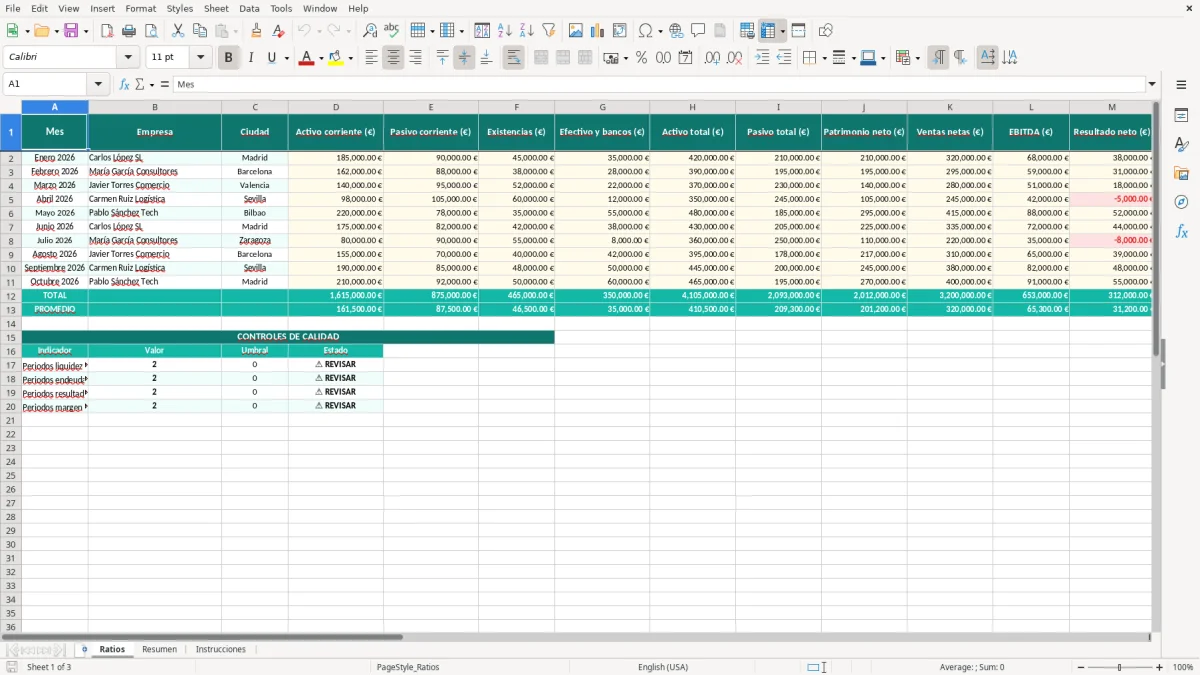This screenshot has width=1200, height=675.
Task: Expand the formula bar dropdown
Action: (x=1152, y=84)
